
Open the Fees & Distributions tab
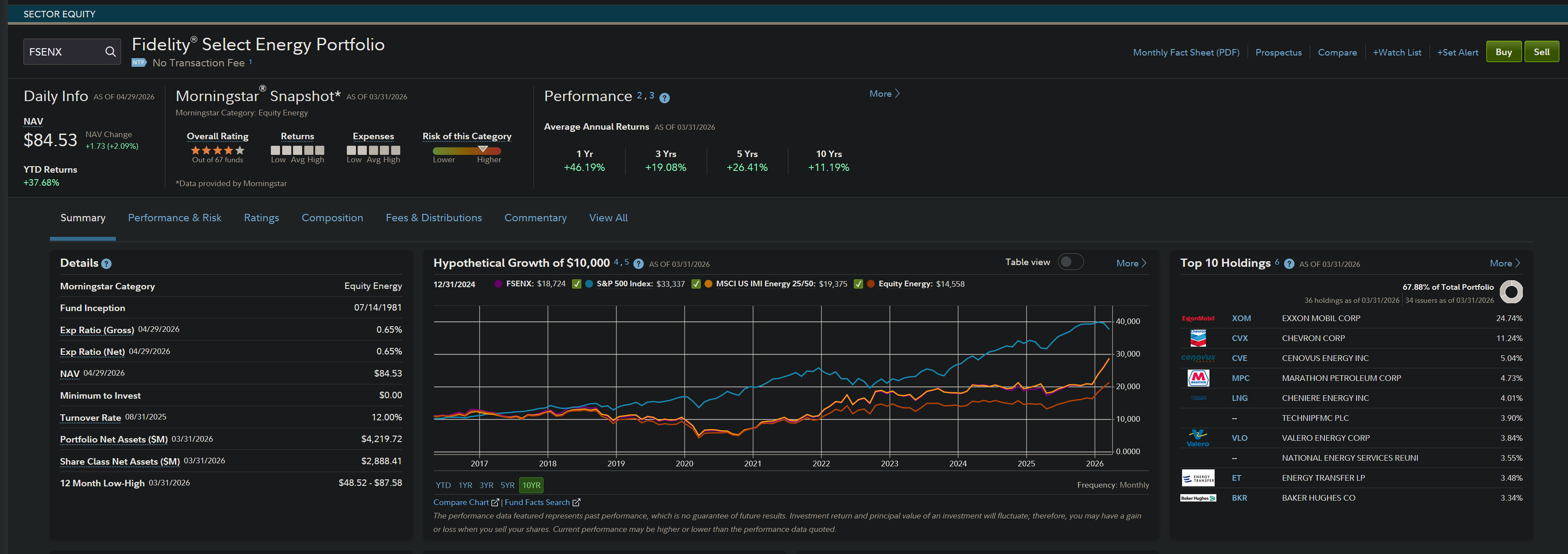434,218
